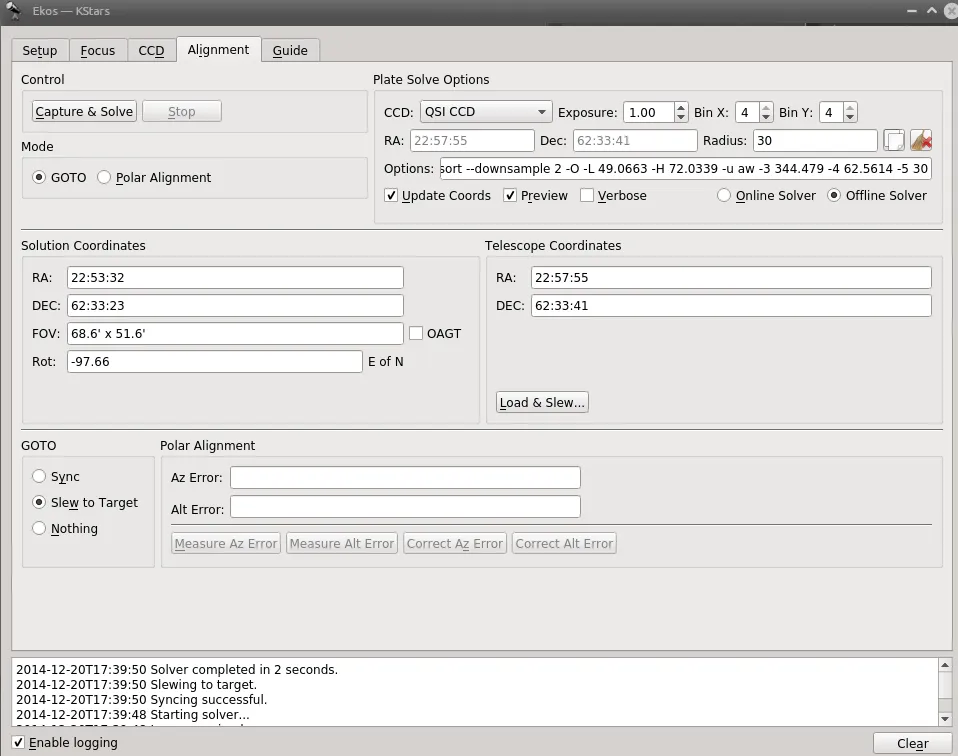Click the Stop button
The image size is (958, 756).
click(181, 111)
